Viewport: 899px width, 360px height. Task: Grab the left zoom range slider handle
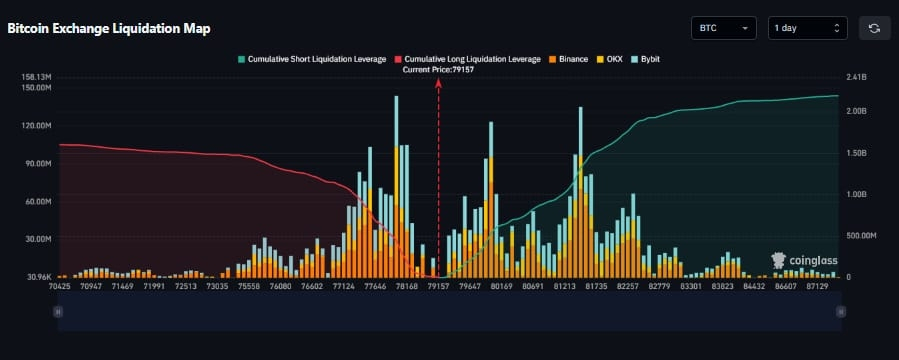click(x=57, y=311)
